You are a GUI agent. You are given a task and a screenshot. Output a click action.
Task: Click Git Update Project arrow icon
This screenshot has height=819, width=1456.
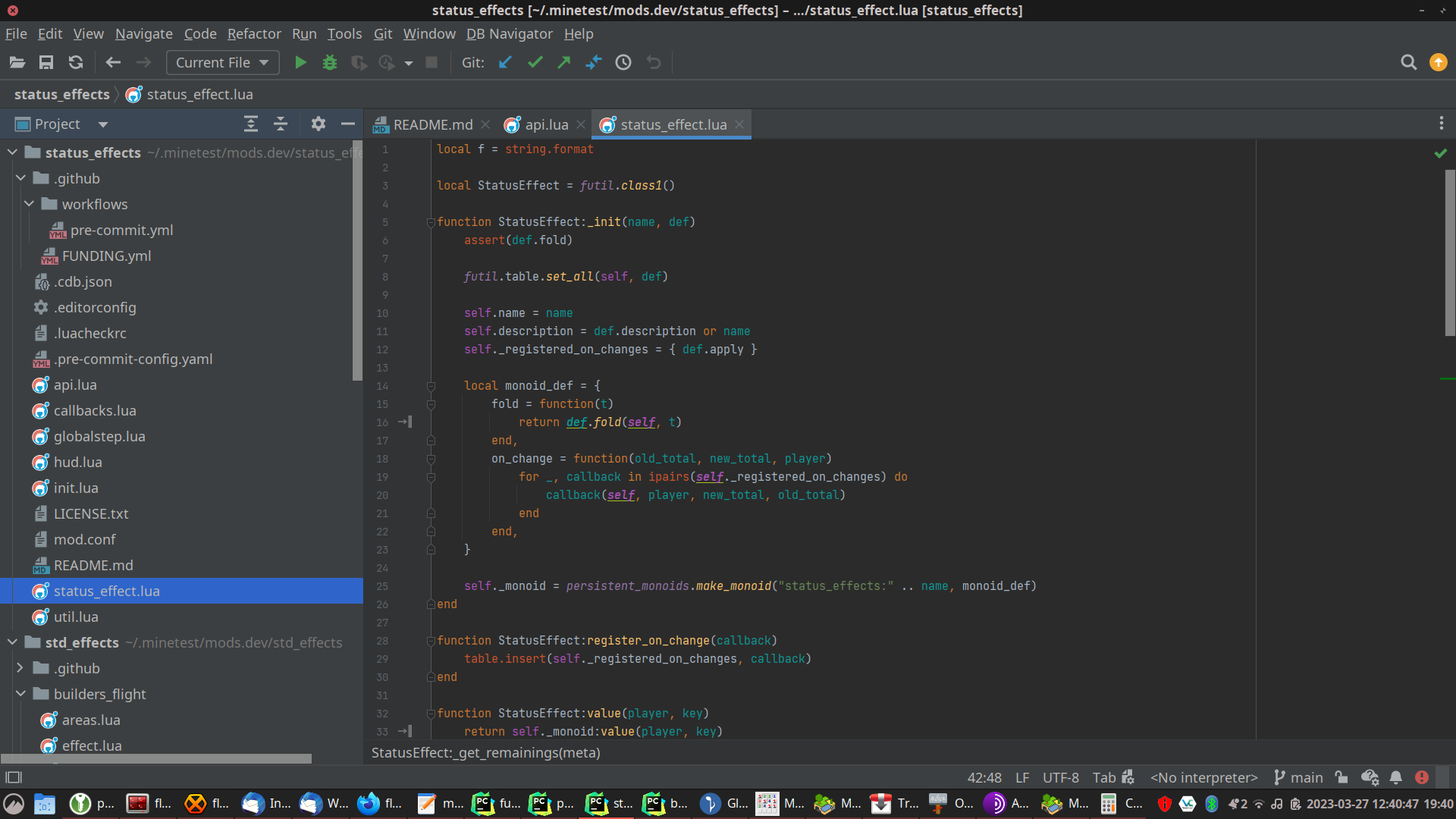coord(505,63)
